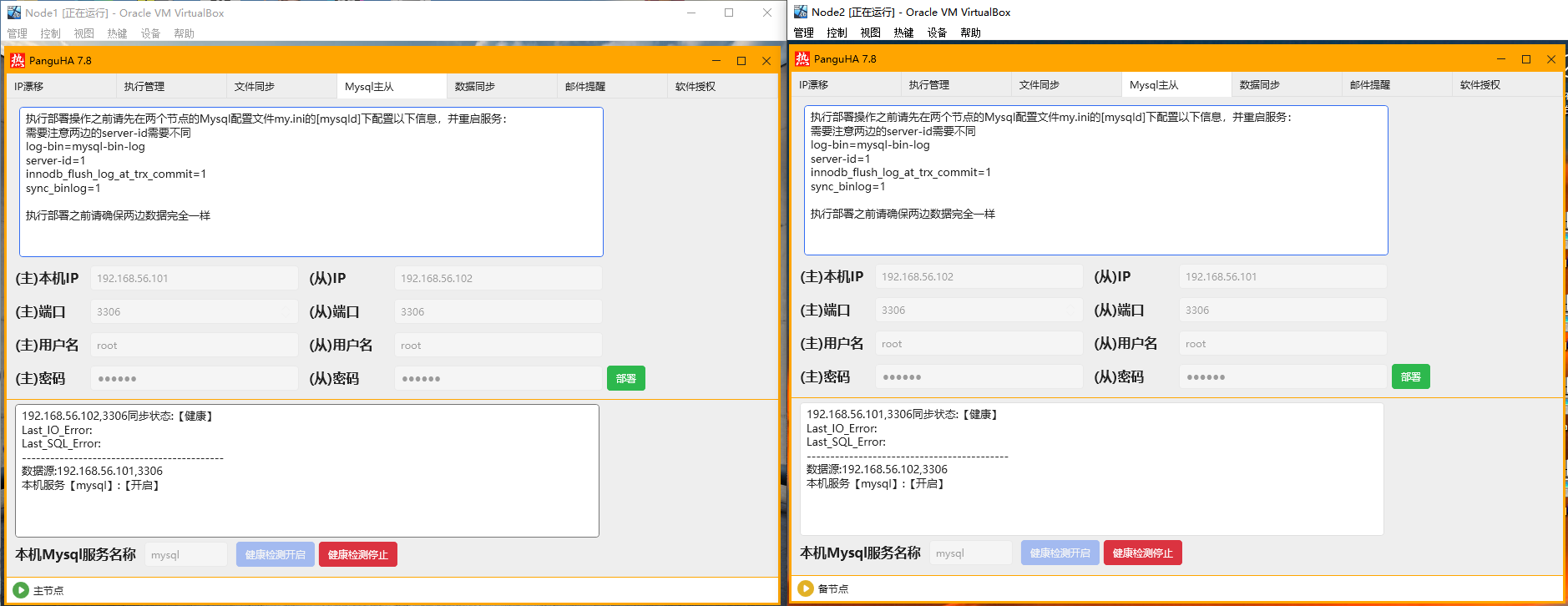1568x606 pixels.
Task: Click (从)用户名 root field in Node1
Action: (x=498, y=345)
